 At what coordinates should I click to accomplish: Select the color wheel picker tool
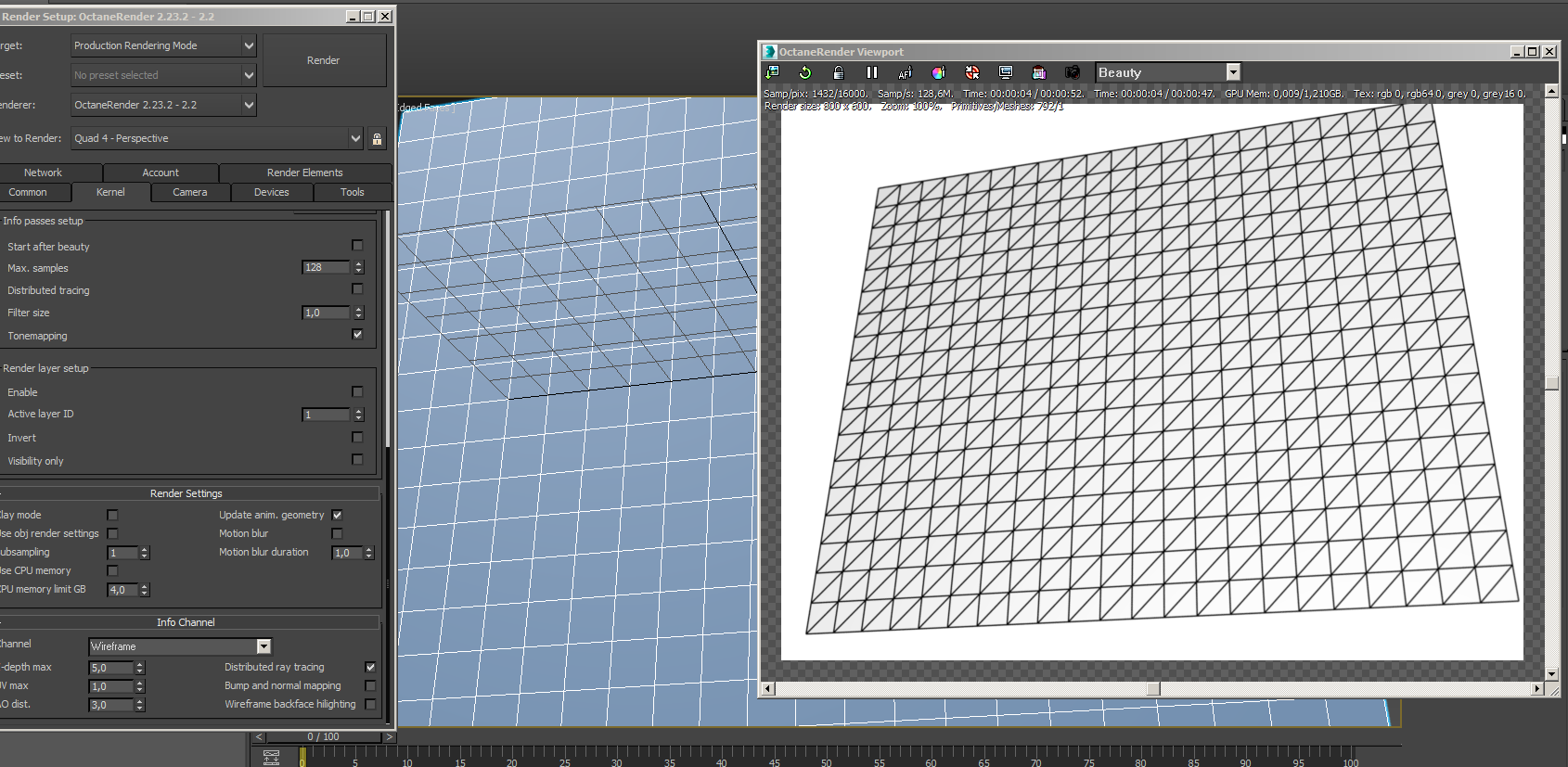(x=938, y=72)
